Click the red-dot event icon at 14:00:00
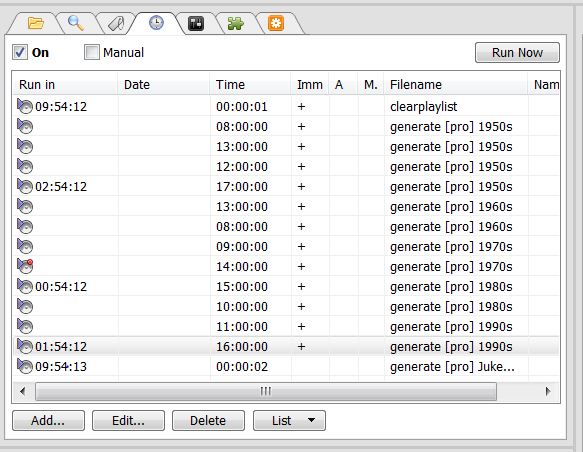583x452 pixels. point(25,266)
